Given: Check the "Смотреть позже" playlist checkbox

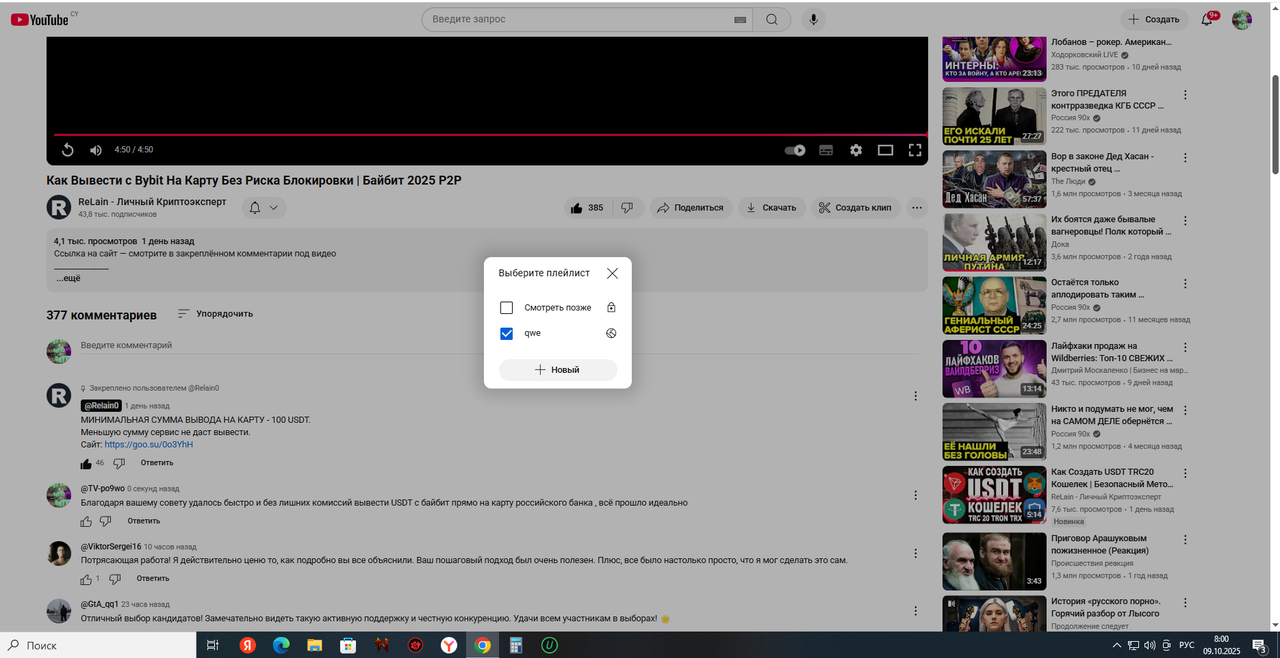Looking at the screenshot, I should (506, 308).
